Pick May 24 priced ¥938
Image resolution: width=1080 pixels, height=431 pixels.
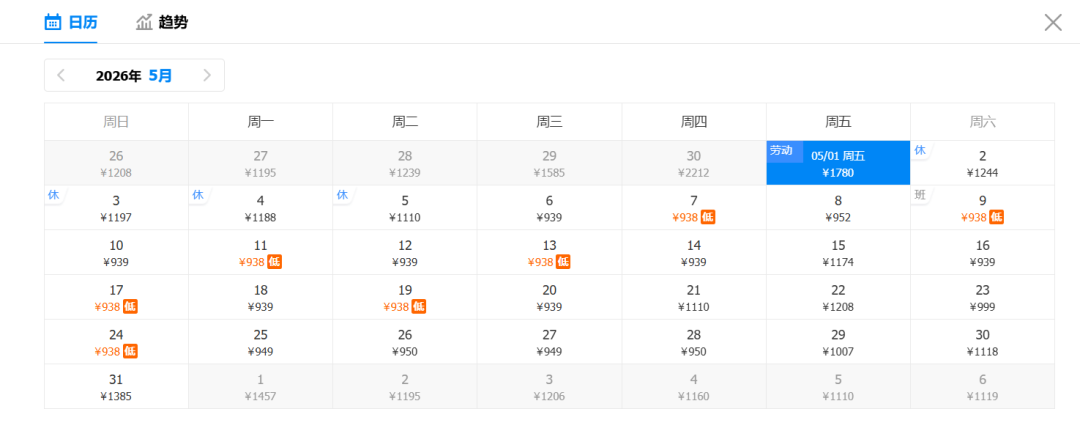[116, 342]
